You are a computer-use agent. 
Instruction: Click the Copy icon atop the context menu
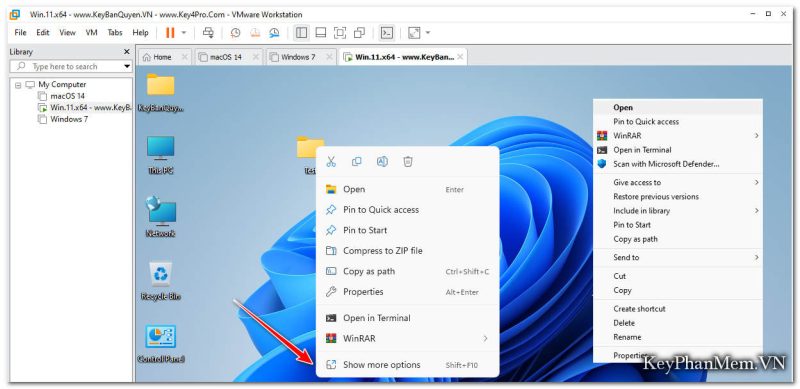pos(357,162)
